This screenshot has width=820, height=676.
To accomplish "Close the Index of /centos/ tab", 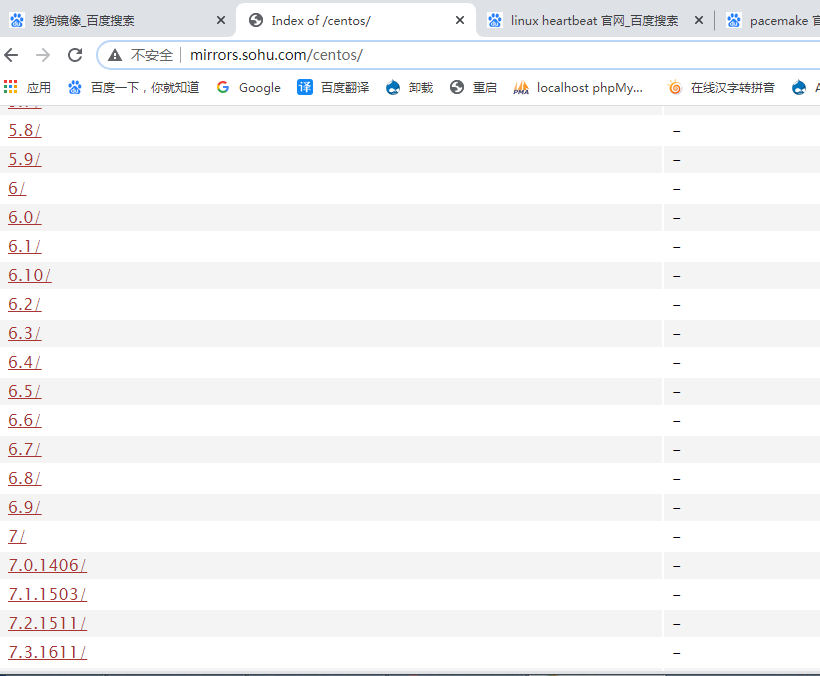I will [460, 20].
